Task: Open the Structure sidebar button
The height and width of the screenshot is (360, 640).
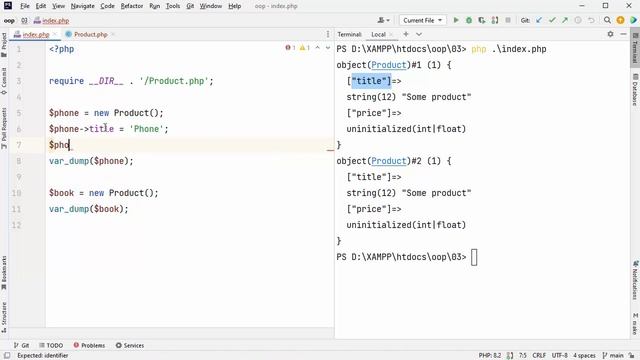Action: coord(4,318)
